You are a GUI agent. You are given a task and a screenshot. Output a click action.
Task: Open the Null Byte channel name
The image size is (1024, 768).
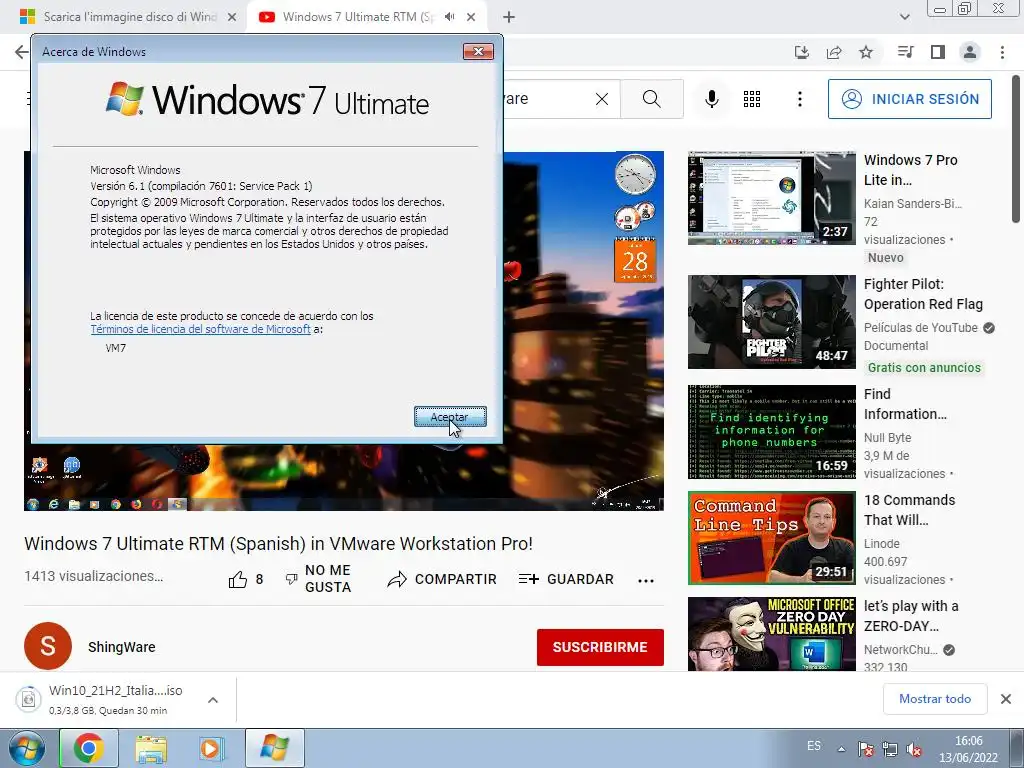[887, 438]
